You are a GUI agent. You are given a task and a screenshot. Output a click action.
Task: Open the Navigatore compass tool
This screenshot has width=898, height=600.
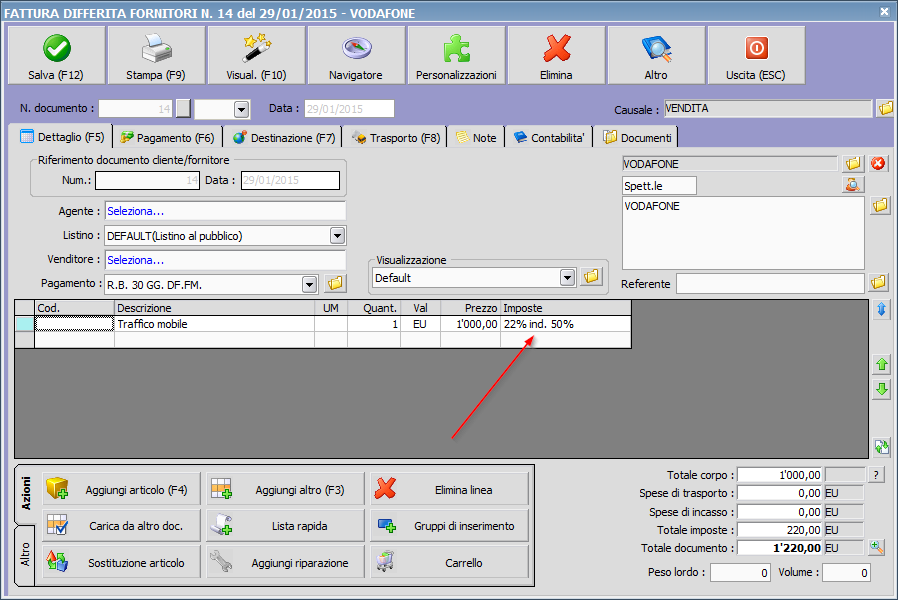click(356, 56)
